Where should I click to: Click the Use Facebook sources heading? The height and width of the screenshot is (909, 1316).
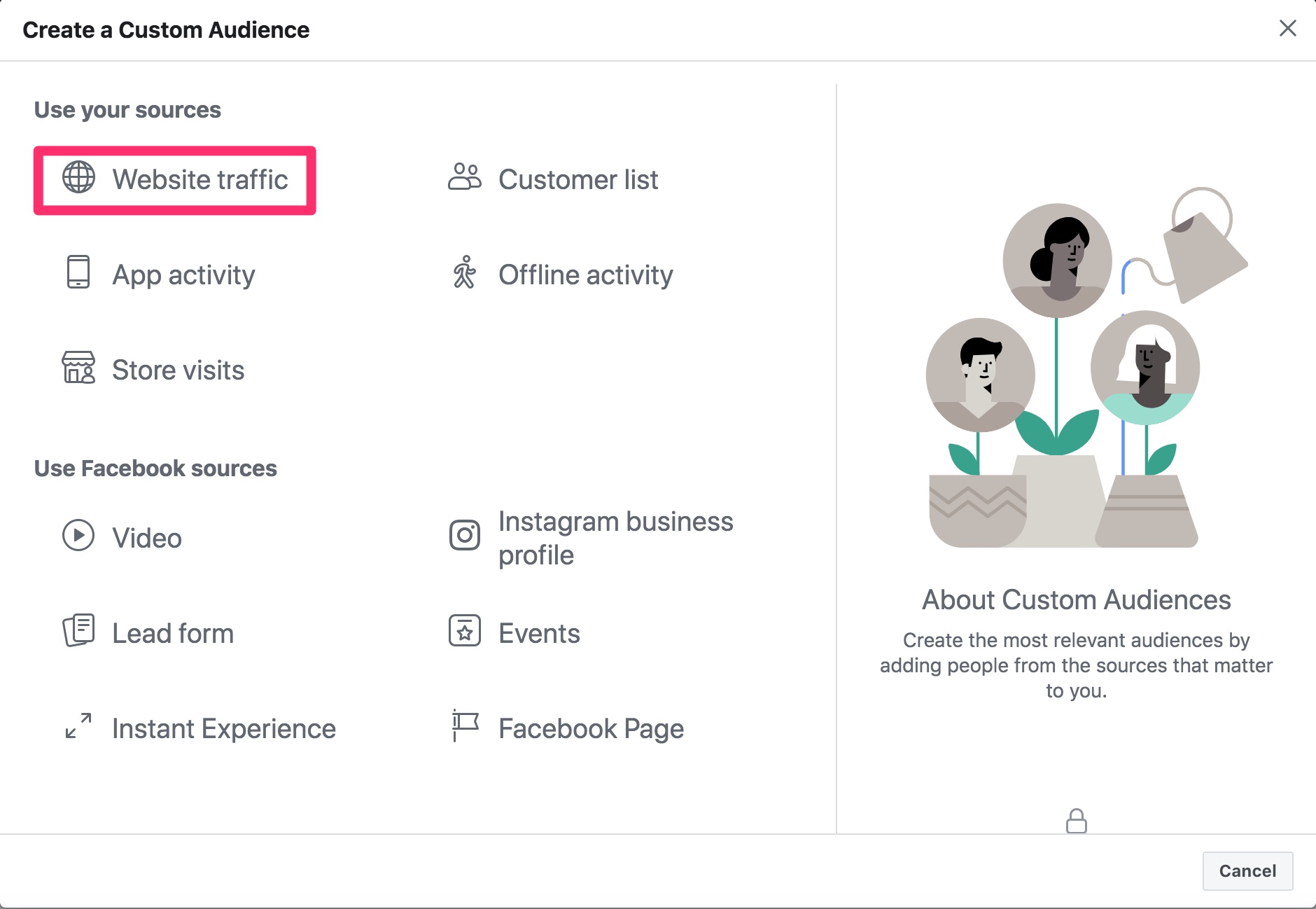point(155,468)
